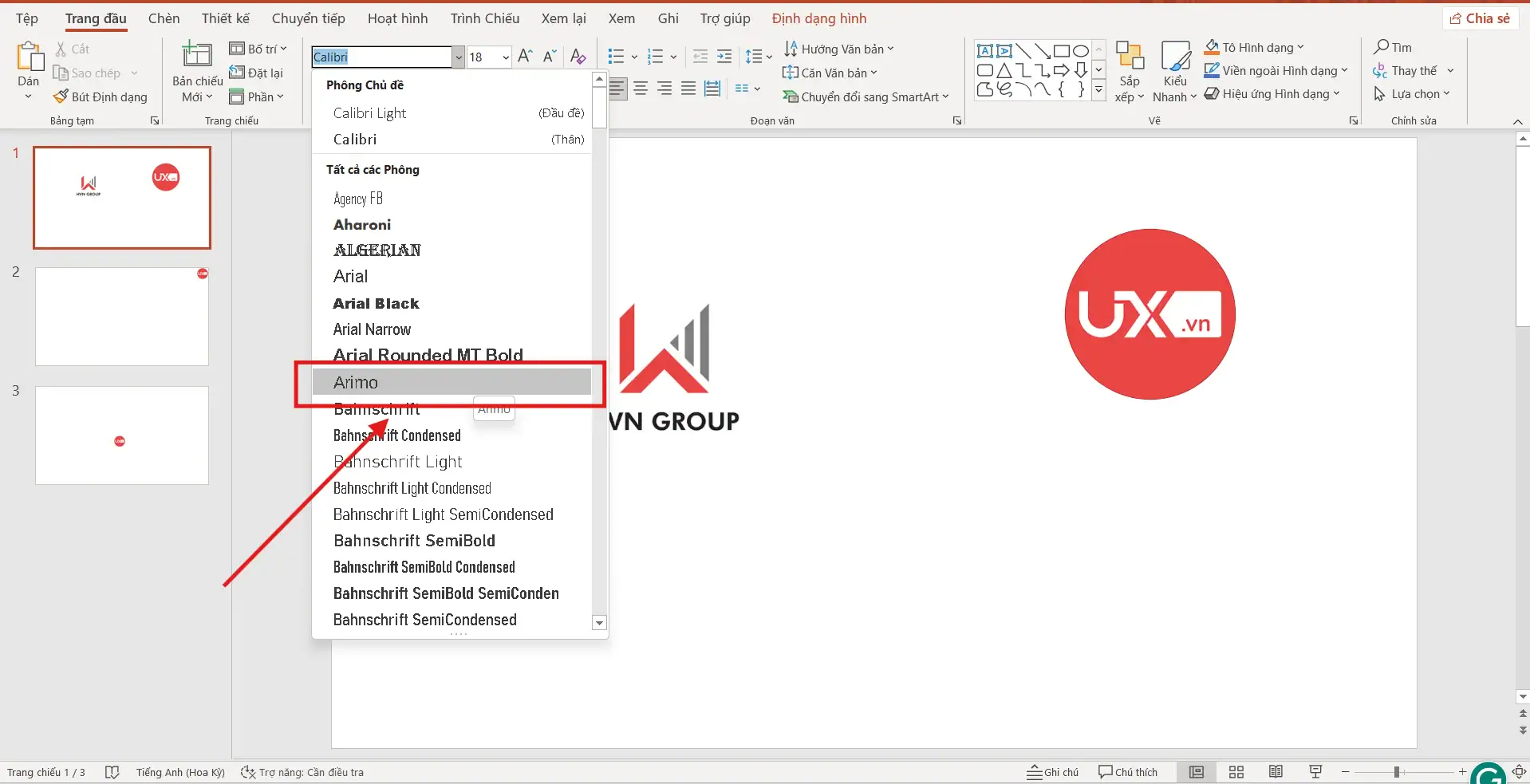Switch to the Chèn ribbon tab

tap(164, 18)
